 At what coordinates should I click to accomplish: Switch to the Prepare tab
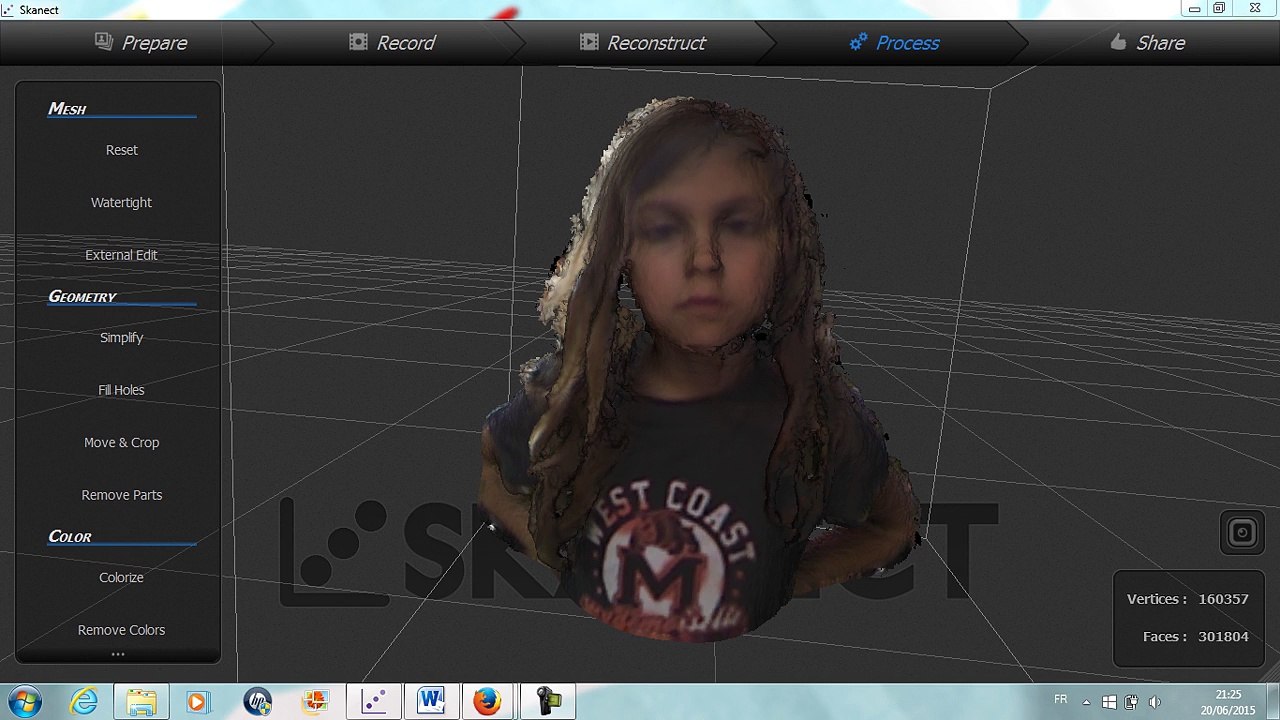coord(141,43)
